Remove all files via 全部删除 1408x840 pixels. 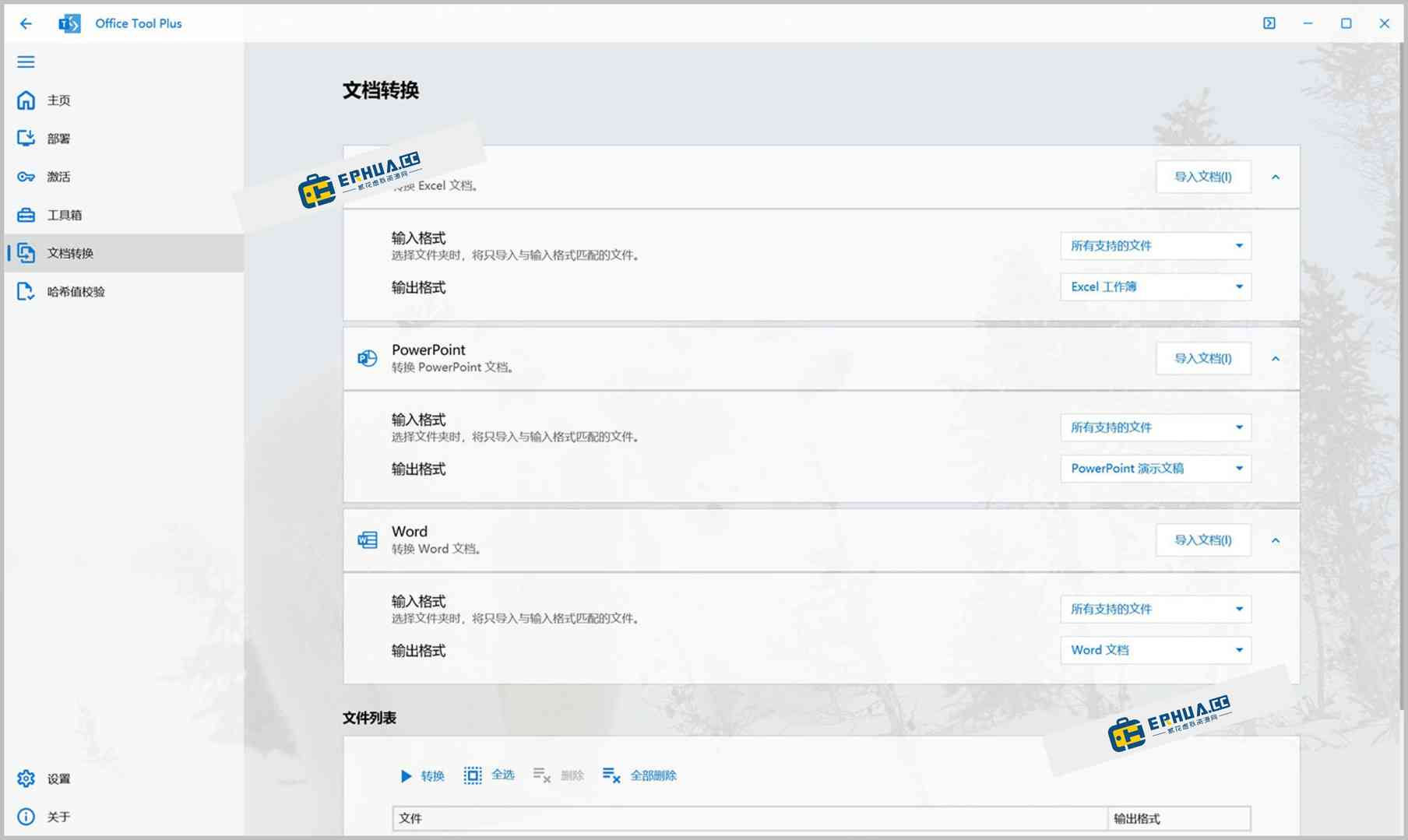point(639,775)
